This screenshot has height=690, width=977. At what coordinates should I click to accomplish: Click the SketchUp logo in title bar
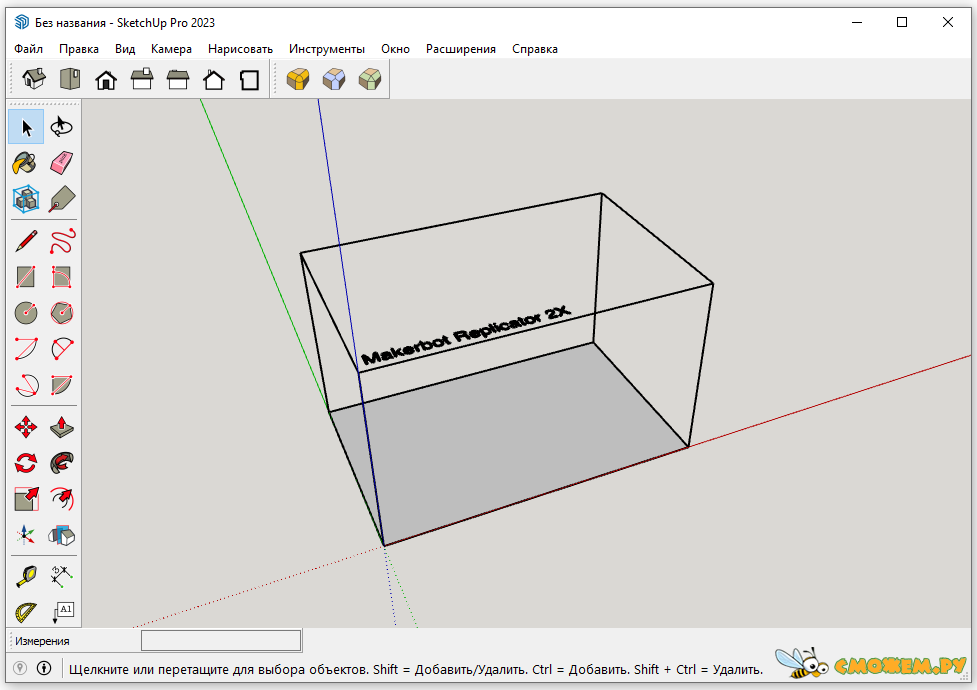click(x=22, y=22)
